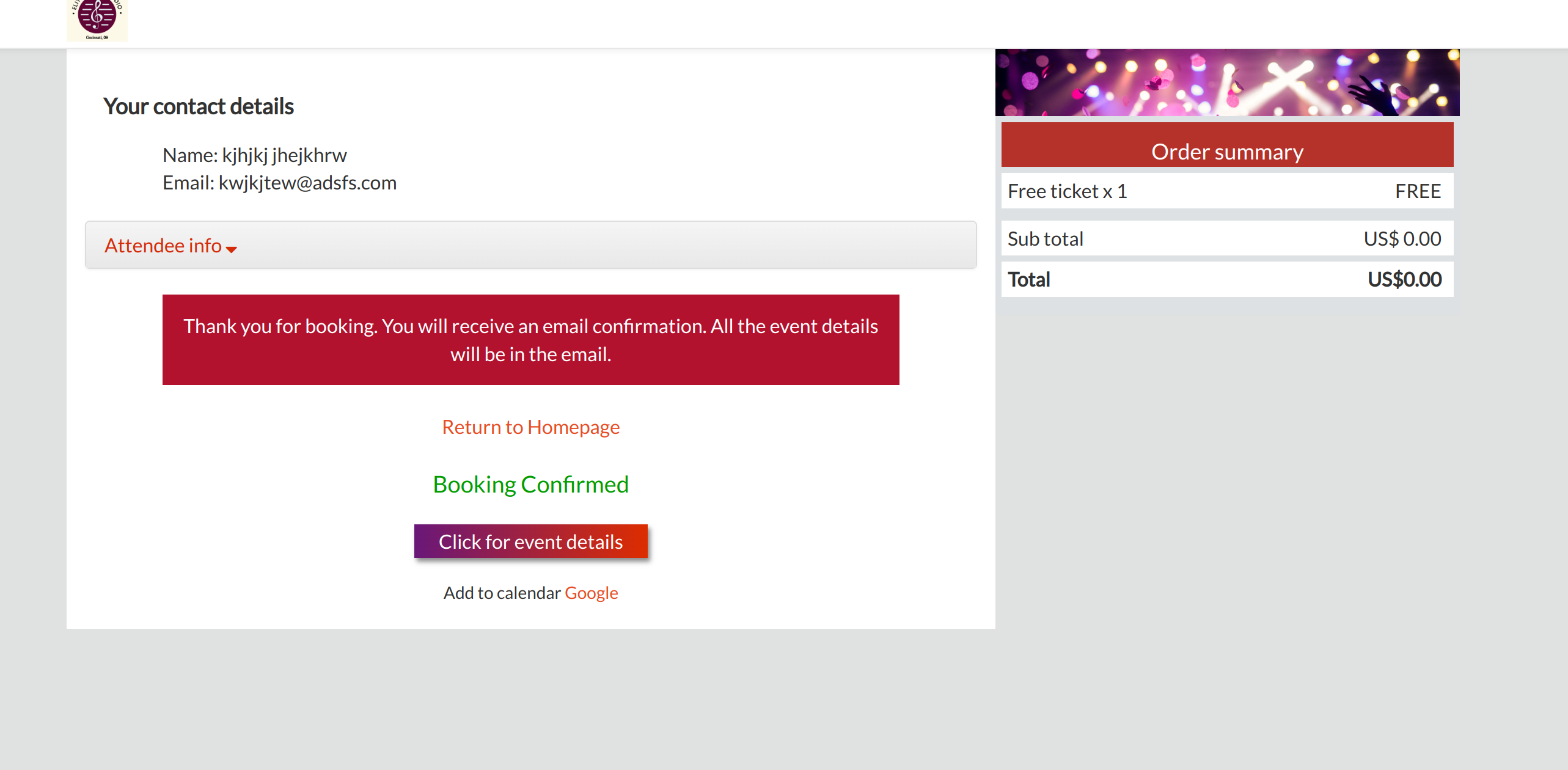Click the name kjhjkj jhejkhrw
This screenshot has width=1568, height=770.
pyautogui.click(x=284, y=155)
